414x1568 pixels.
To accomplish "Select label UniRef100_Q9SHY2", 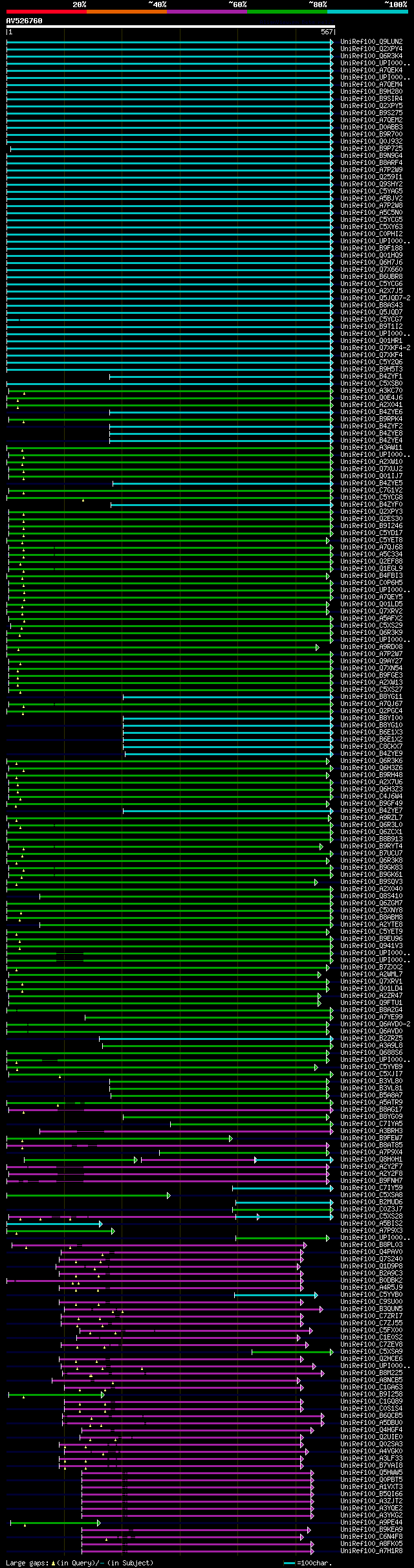I will point(371,184).
